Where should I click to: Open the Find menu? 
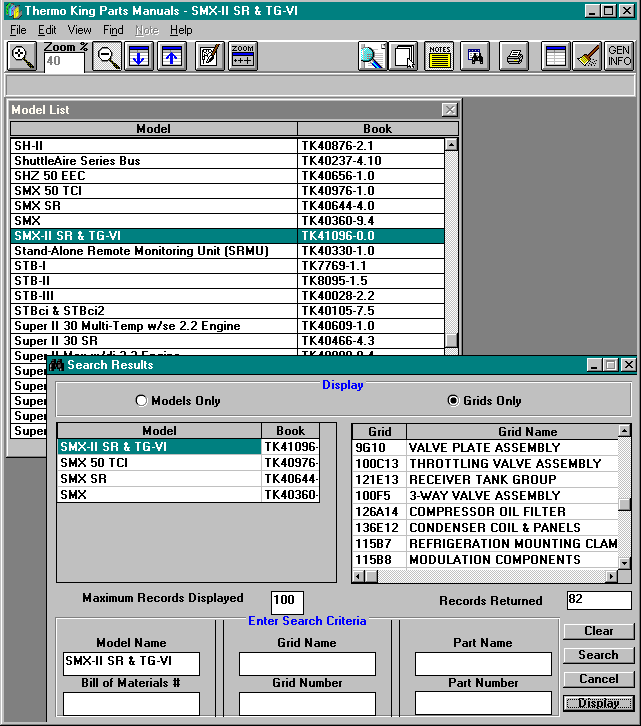(x=113, y=30)
